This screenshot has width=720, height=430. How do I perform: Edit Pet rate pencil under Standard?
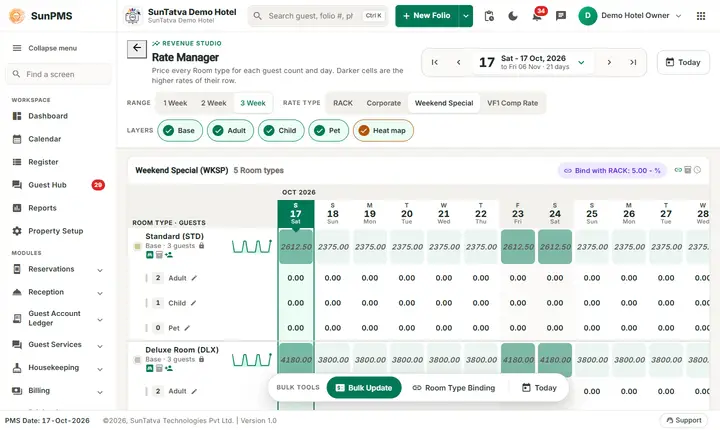pyautogui.click(x=187, y=328)
